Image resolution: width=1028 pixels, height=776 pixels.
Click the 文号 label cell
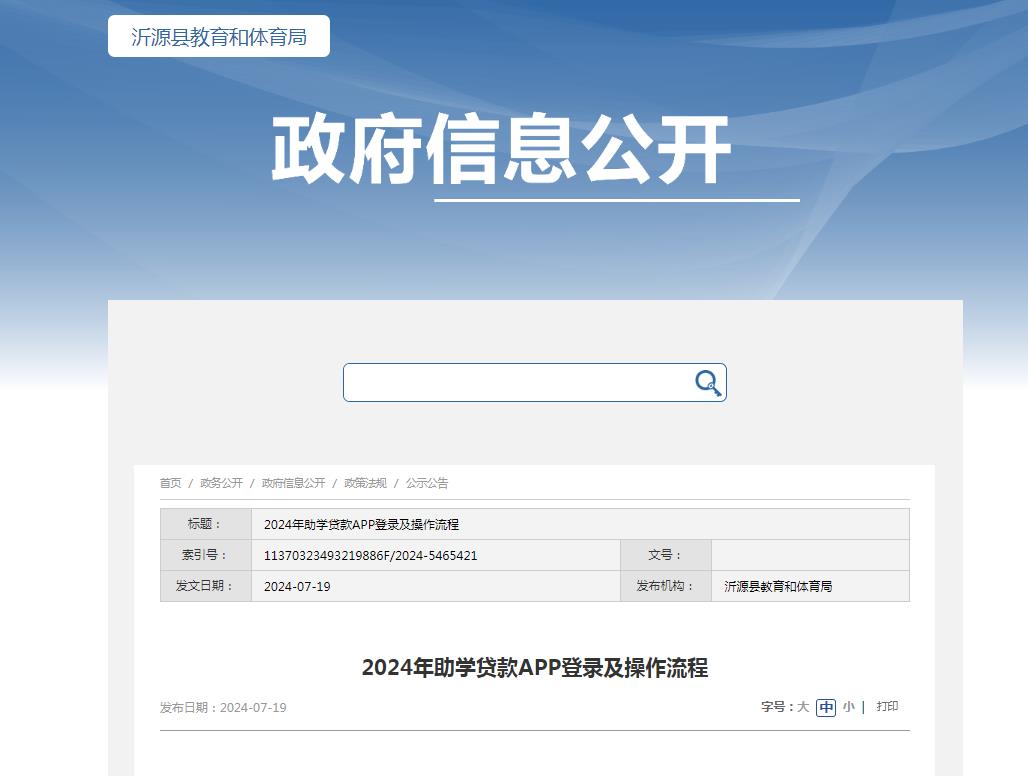(665, 555)
